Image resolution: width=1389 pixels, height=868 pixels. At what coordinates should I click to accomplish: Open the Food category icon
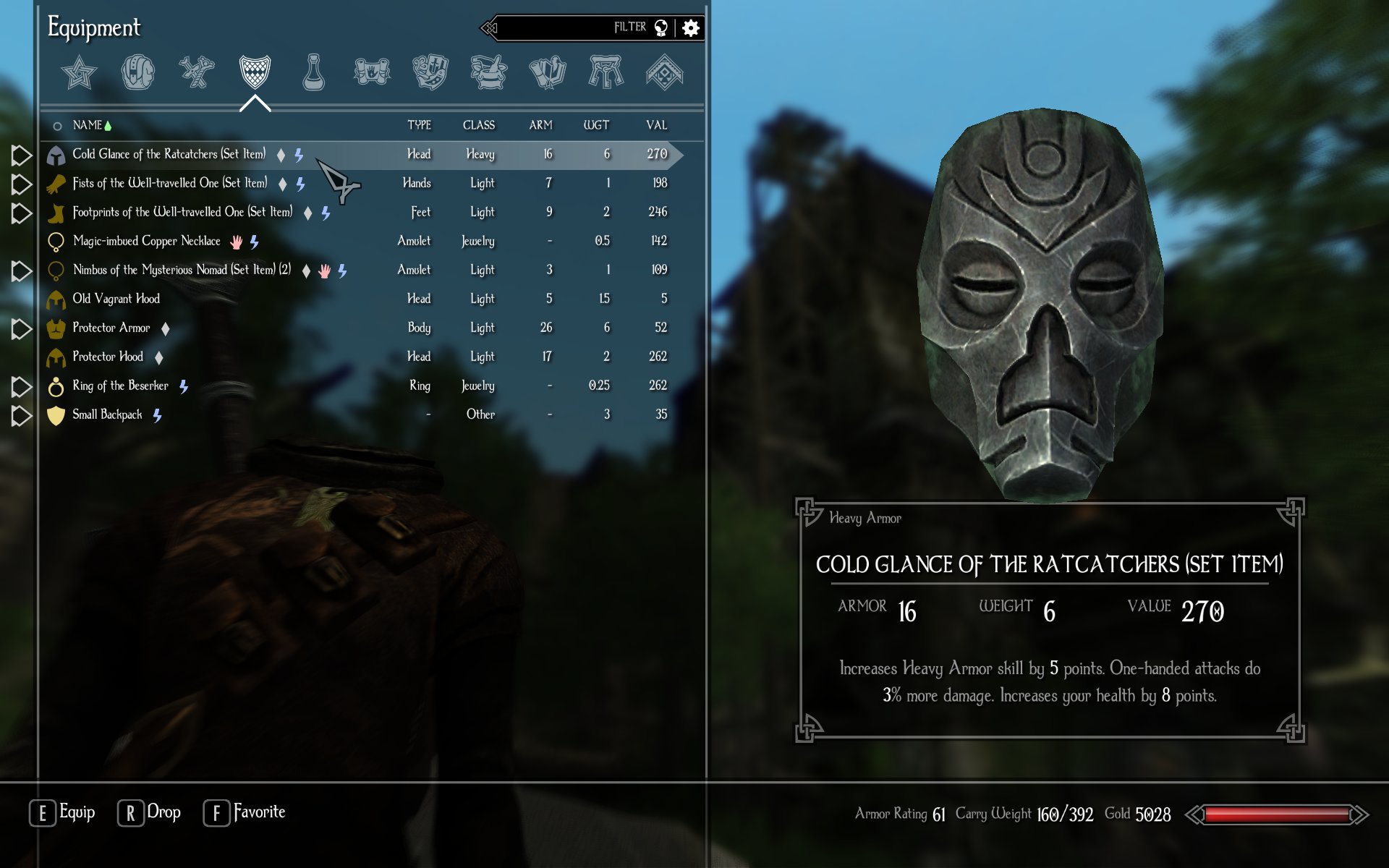pos(430,72)
